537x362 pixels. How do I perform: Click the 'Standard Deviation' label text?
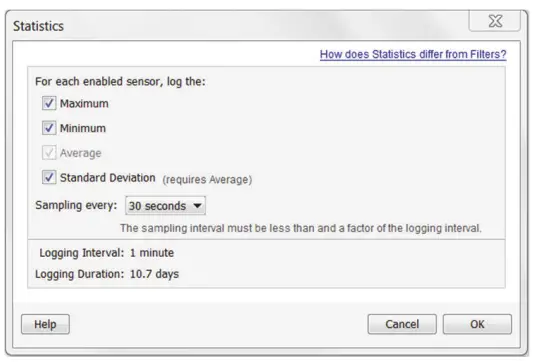click(x=108, y=178)
